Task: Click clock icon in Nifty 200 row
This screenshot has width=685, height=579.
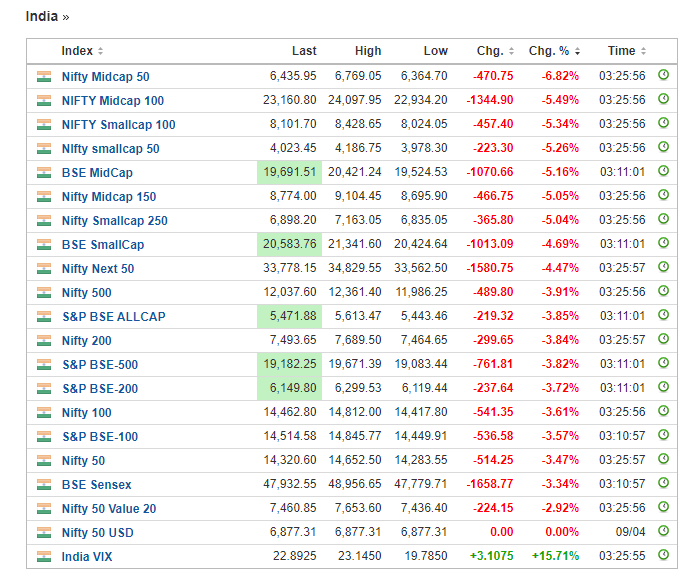Action: coord(663,339)
